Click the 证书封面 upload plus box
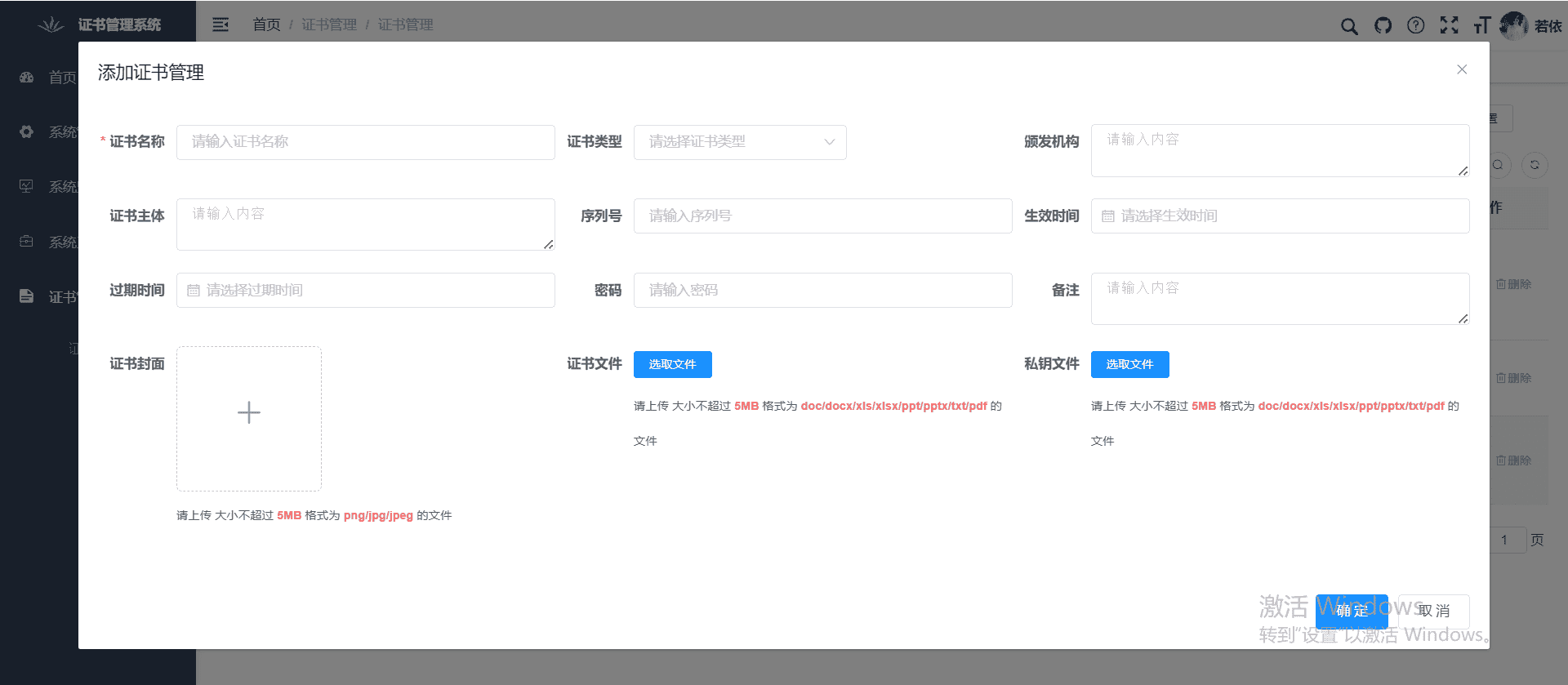The height and width of the screenshot is (685, 1568). pyautogui.click(x=249, y=419)
